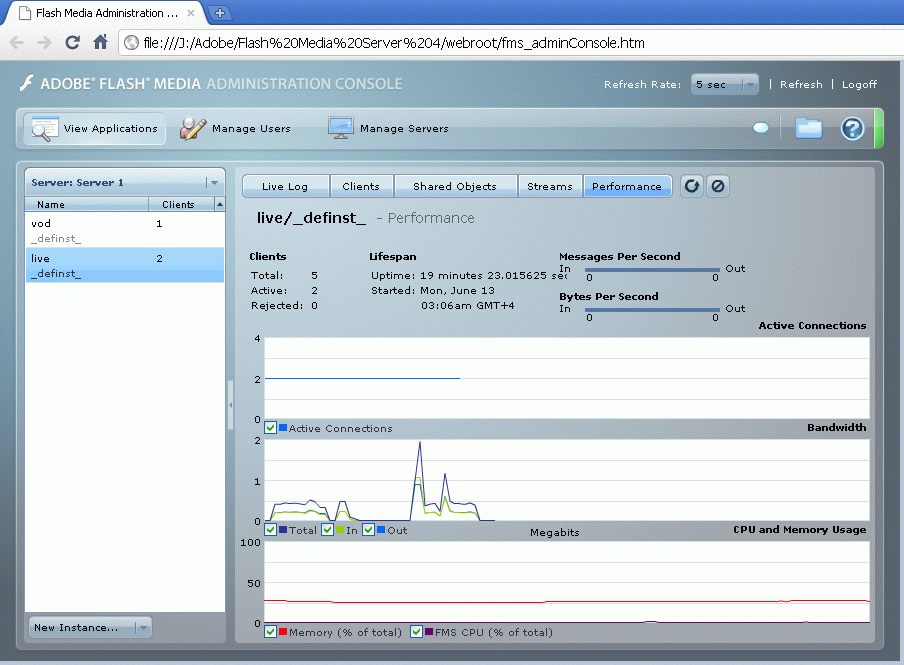Switch to the Clients tab

point(361,186)
